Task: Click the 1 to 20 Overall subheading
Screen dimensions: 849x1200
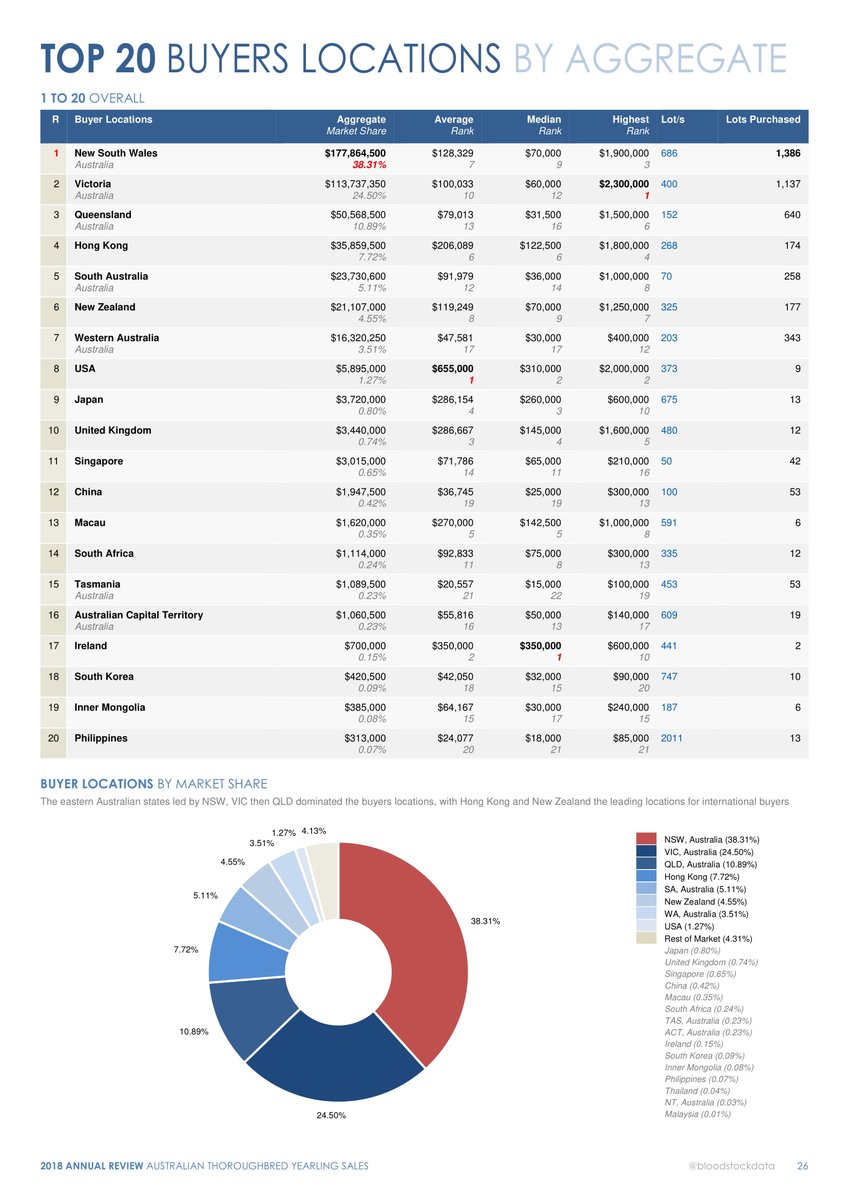Action: click(x=92, y=98)
